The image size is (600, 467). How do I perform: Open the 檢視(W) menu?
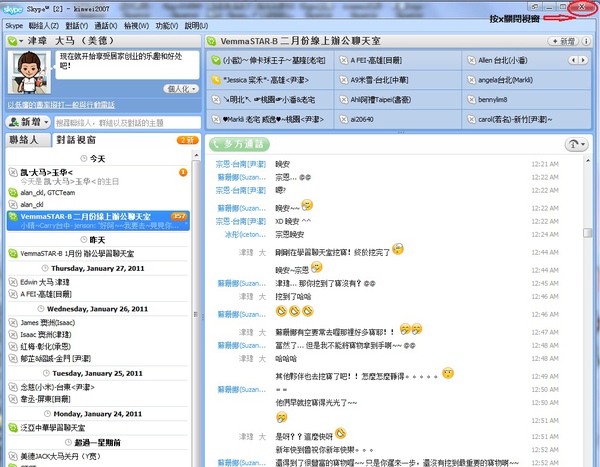pos(136,26)
